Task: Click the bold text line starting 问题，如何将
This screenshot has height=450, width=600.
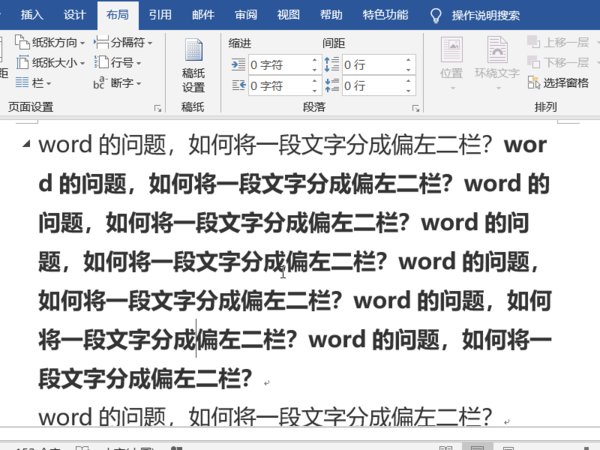Action: [x=284, y=223]
